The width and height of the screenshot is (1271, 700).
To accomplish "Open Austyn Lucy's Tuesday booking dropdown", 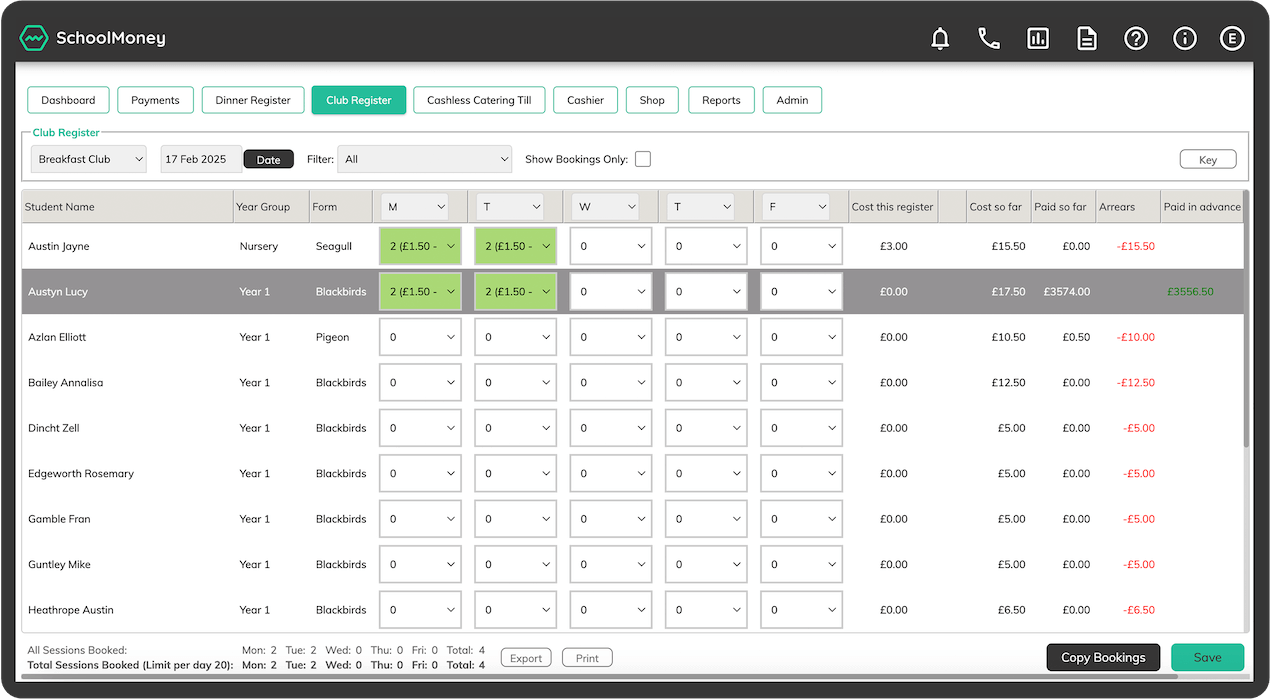I will coord(516,292).
